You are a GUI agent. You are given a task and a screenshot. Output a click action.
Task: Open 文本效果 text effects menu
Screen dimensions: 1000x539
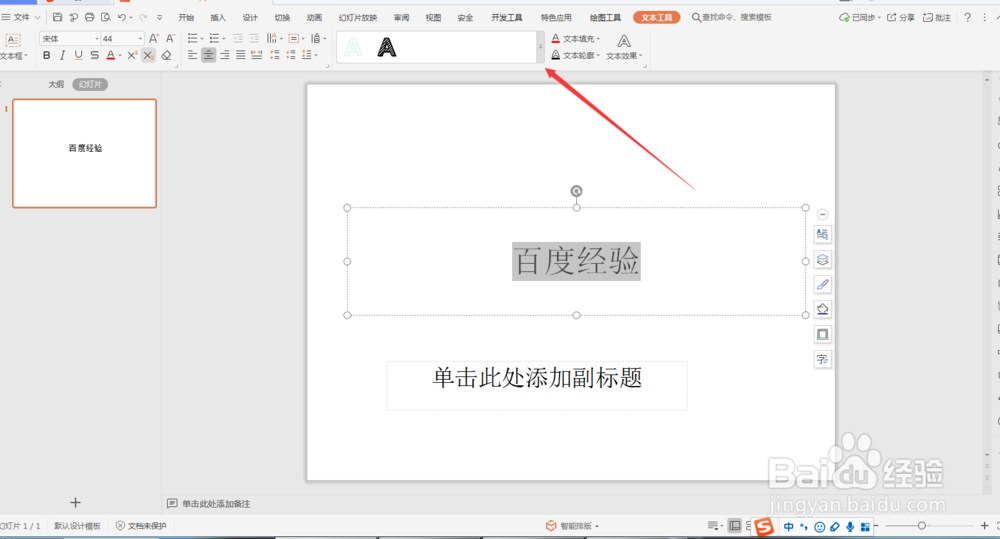(624, 47)
